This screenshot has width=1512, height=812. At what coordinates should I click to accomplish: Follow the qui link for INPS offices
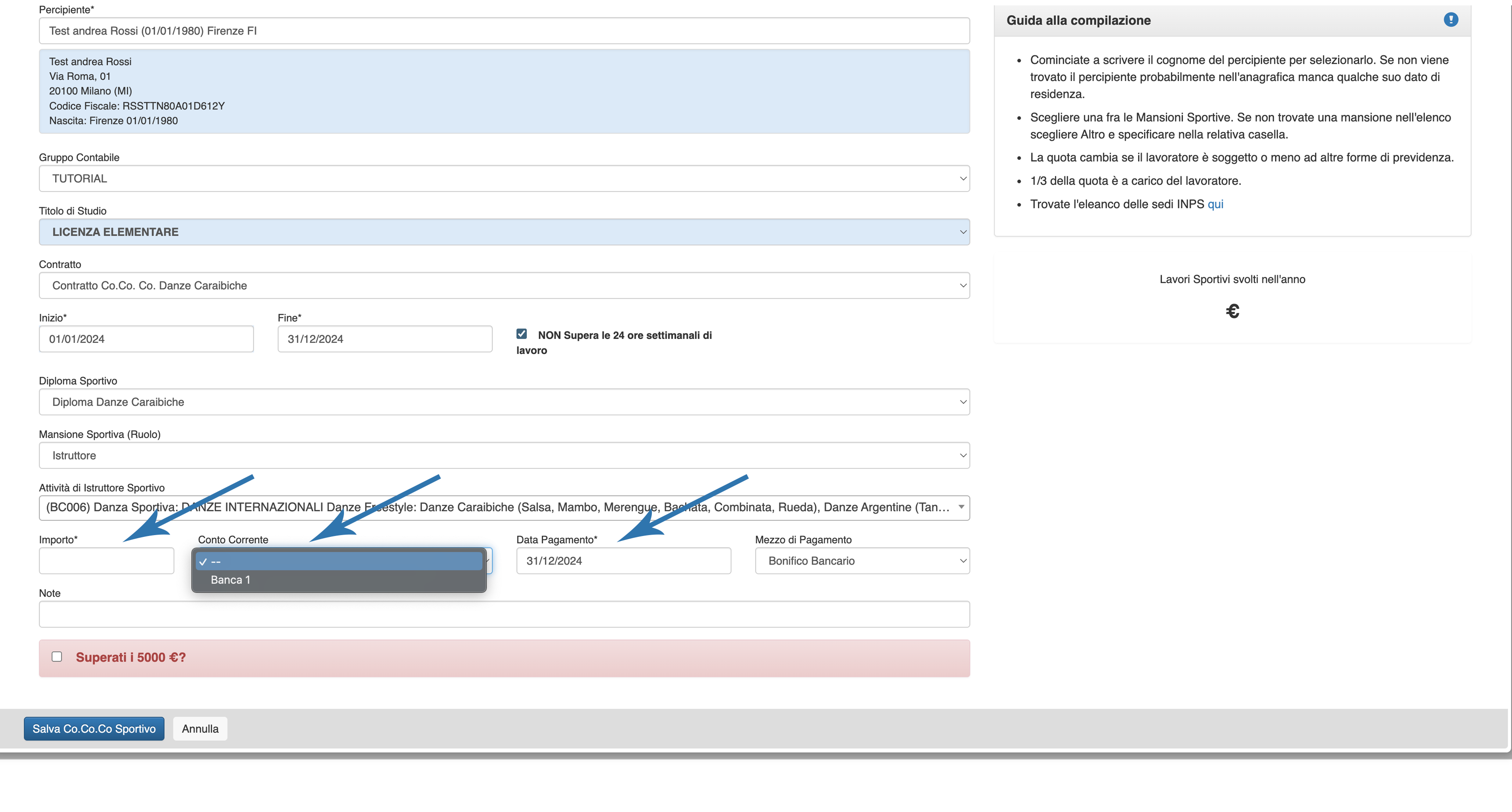pos(1215,204)
